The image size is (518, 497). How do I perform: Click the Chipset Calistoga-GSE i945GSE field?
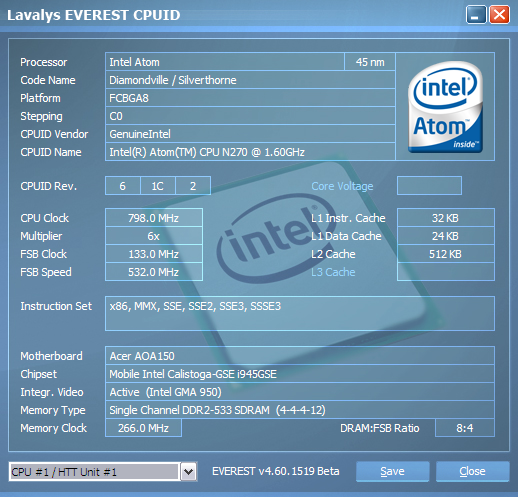tap(300, 374)
